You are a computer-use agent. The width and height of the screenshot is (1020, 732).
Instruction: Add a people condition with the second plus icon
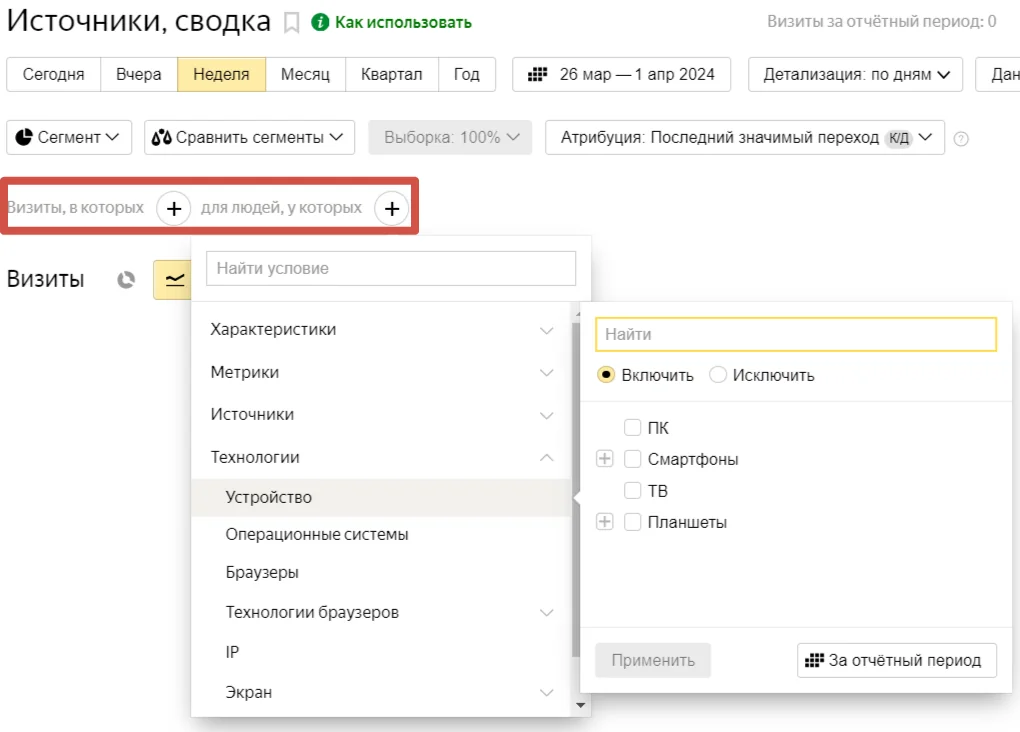[x=392, y=209]
